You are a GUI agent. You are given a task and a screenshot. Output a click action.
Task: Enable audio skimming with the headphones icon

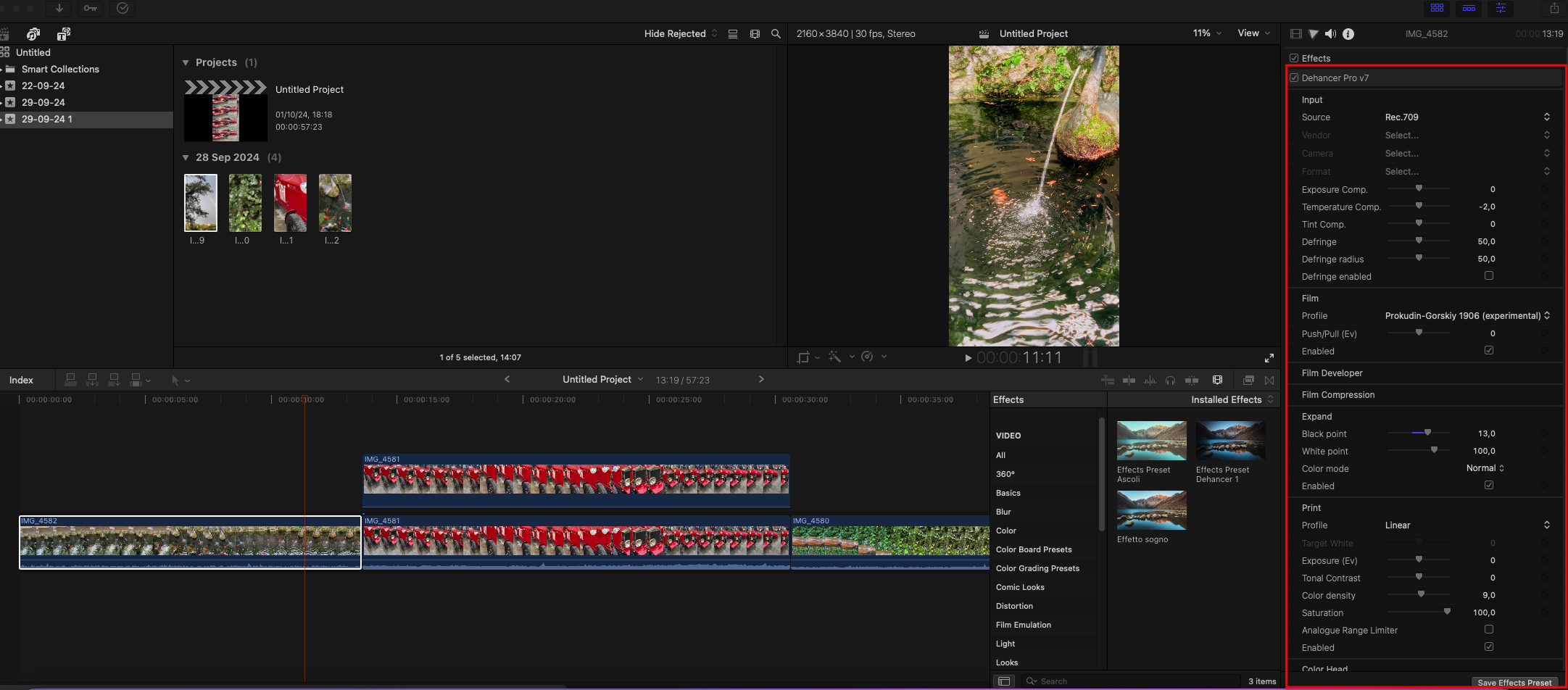tap(1171, 380)
